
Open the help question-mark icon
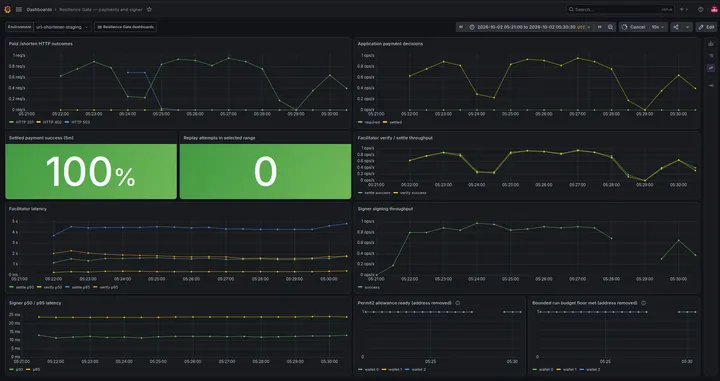(x=700, y=9)
